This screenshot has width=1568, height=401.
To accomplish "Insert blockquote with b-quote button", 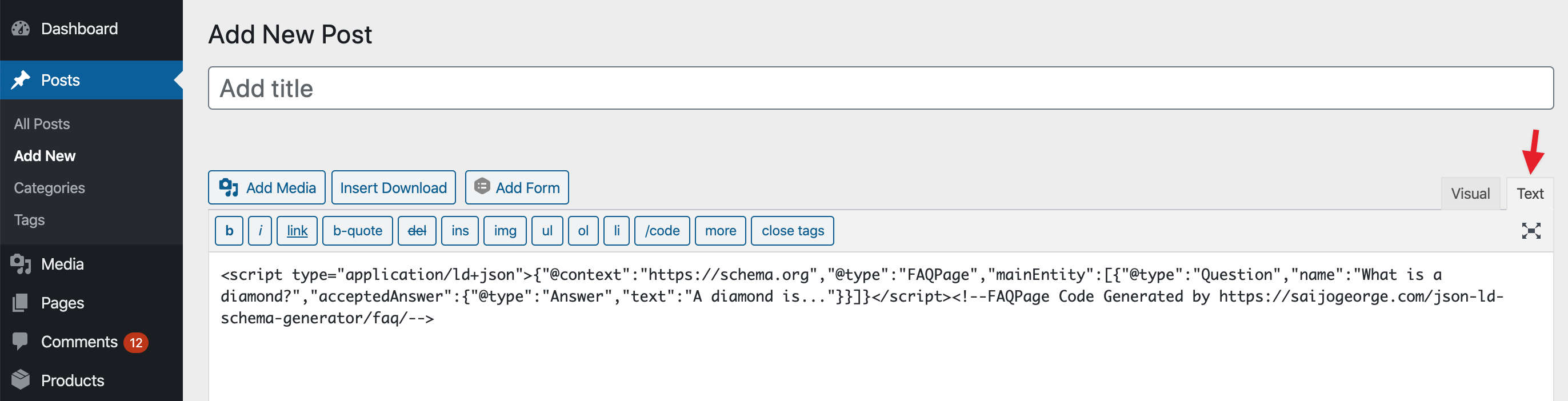I will click(357, 231).
